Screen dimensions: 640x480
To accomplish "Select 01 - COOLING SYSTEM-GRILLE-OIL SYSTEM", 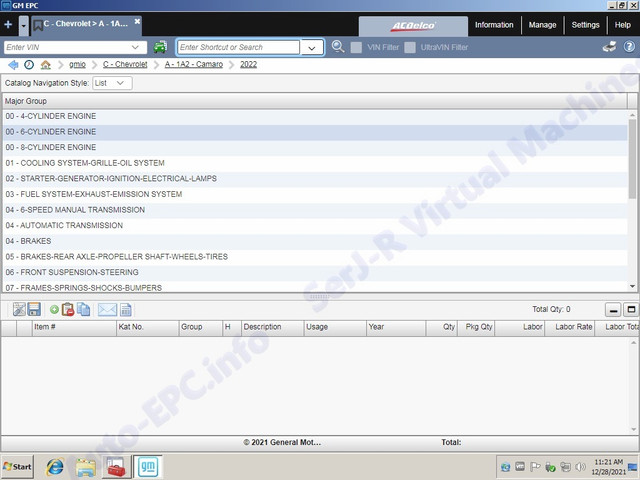I will tap(315, 163).
